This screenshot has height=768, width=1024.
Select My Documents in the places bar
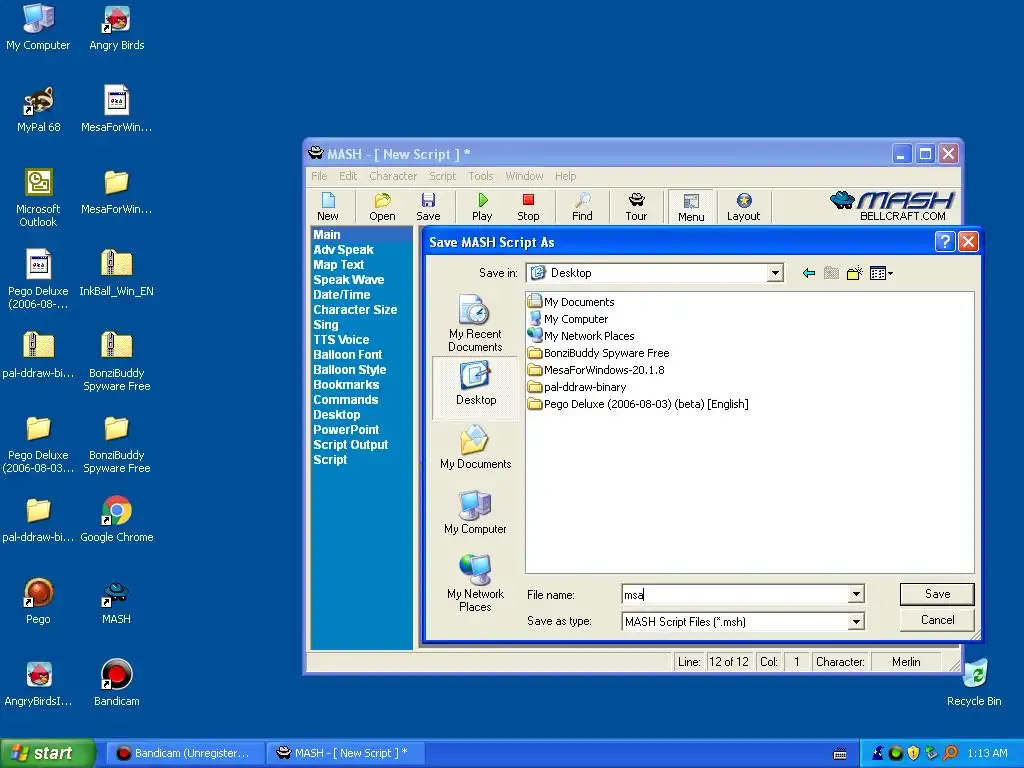coord(475,447)
